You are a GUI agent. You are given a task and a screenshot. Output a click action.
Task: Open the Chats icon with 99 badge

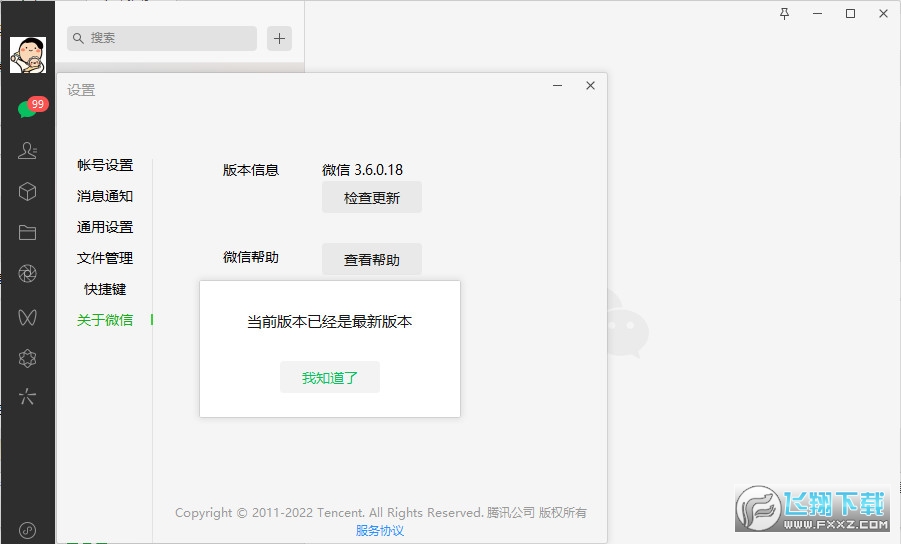(27, 109)
